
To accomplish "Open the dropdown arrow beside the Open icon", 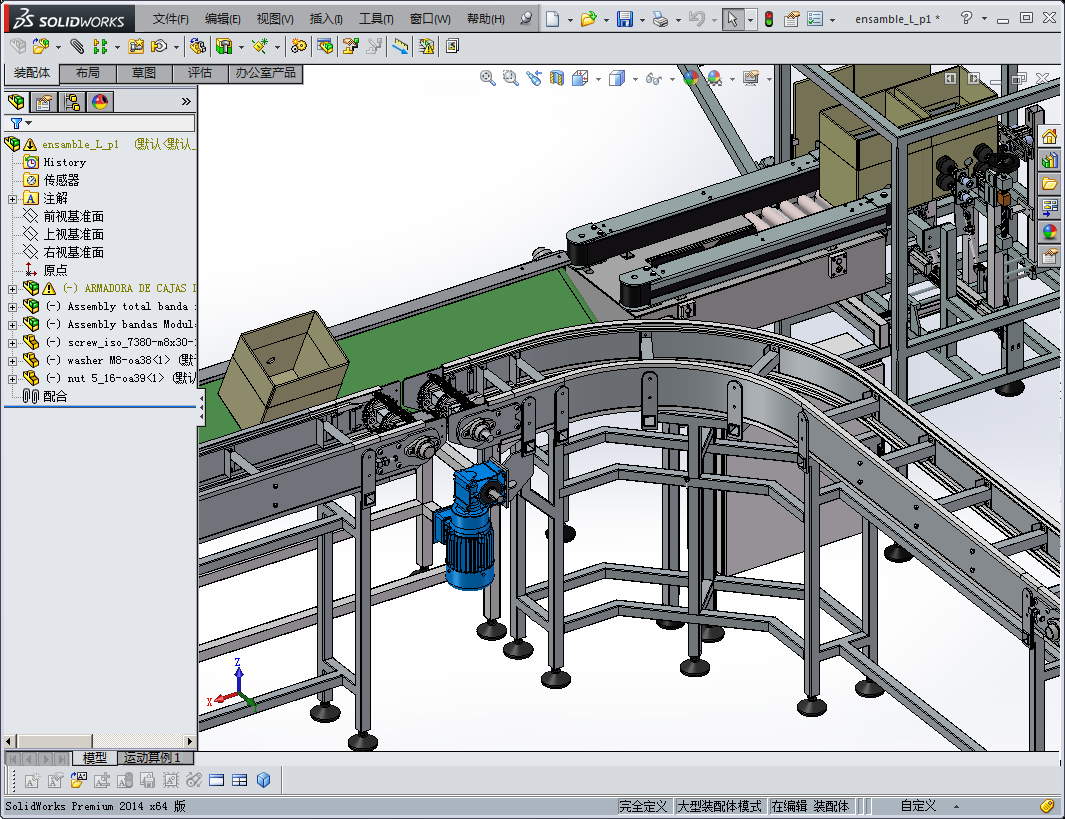I will [605, 19].
